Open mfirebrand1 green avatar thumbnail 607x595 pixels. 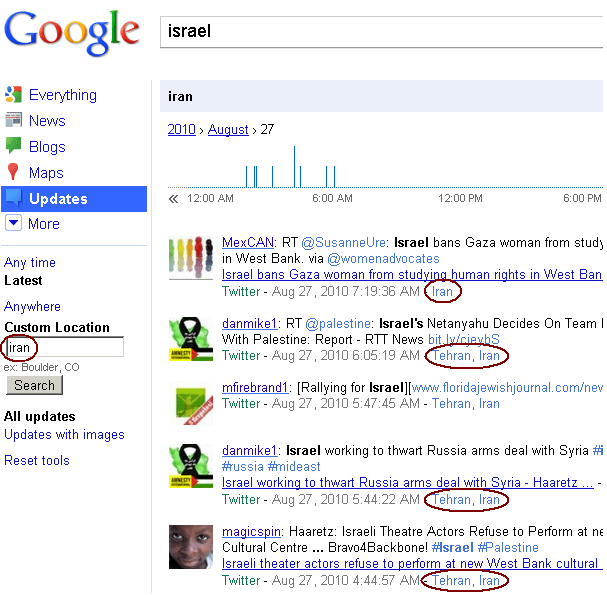pyautogui.click(x=191, y=403)
